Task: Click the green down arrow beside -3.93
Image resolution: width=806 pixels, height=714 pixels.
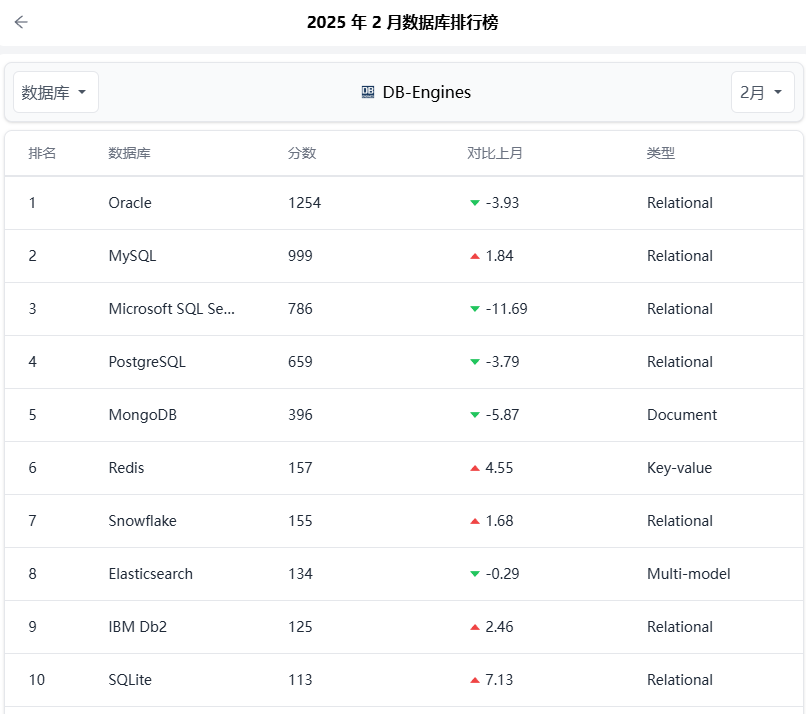Action: point(475,203)
